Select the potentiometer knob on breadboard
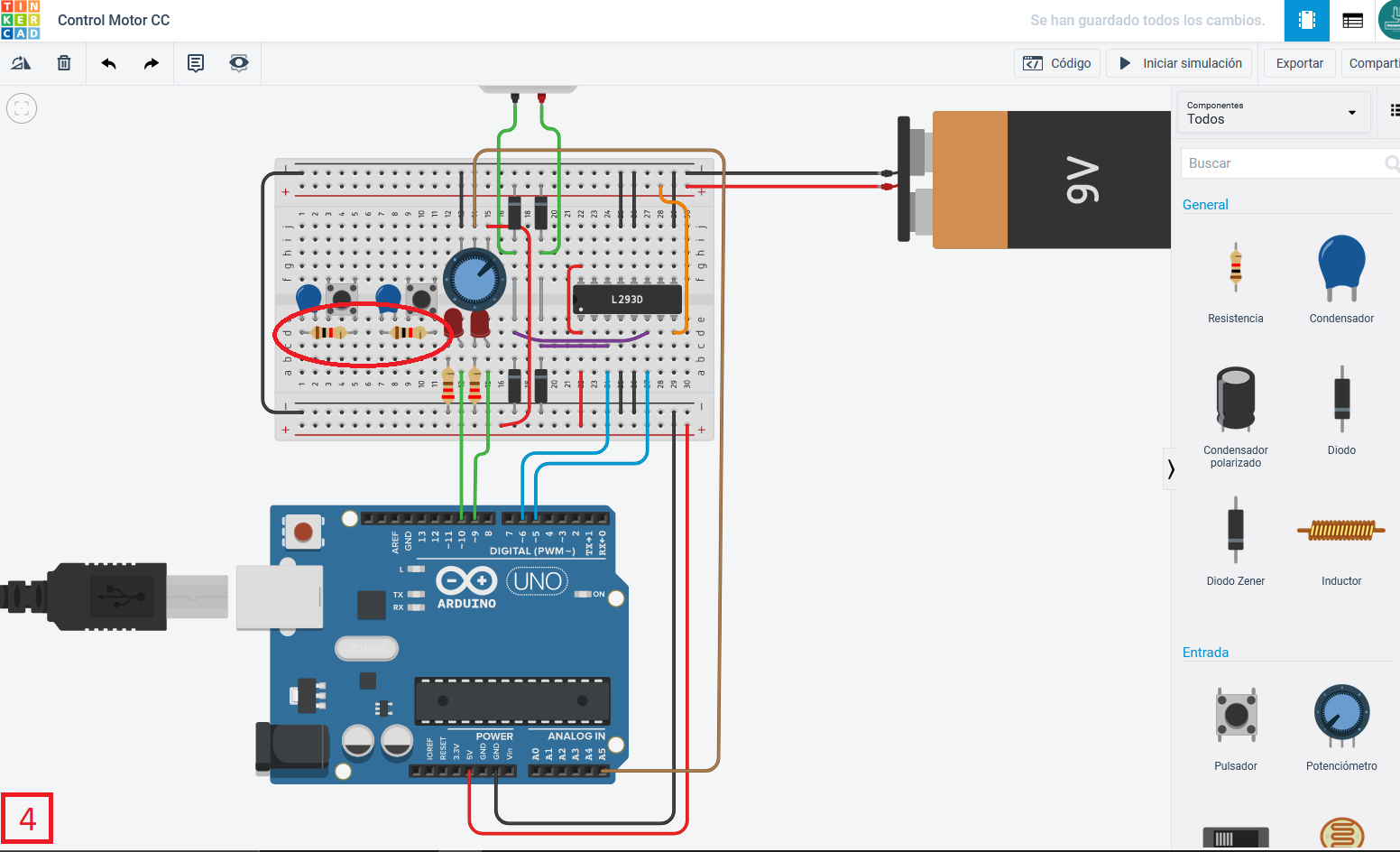This screenshot has width=1400, height=852. 474,280
